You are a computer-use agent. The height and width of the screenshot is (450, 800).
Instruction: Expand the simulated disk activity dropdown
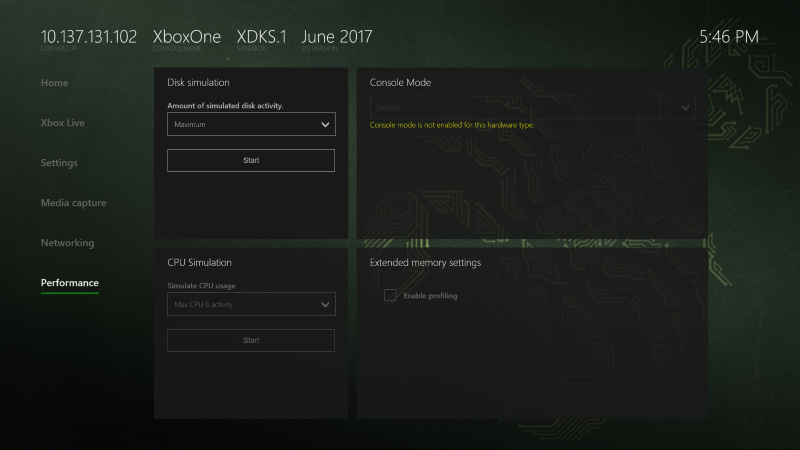(x=251, y=124)
